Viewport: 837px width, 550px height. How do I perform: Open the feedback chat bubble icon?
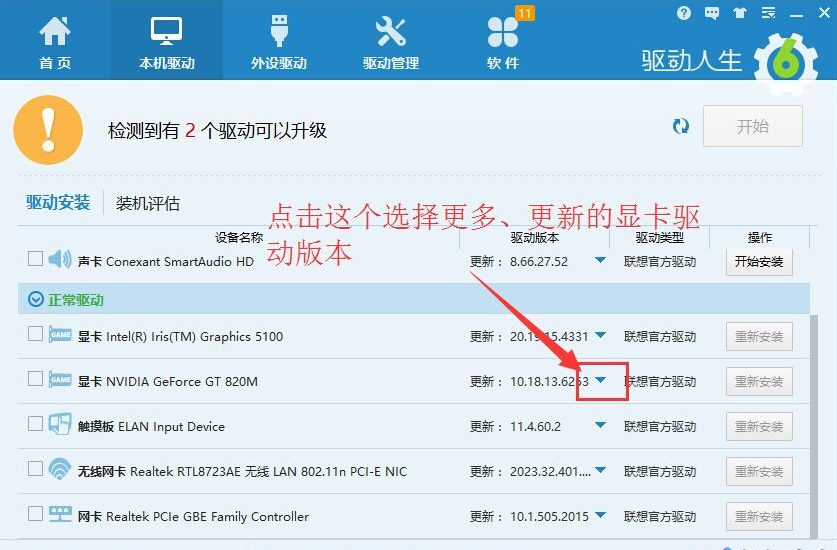pyautogui.click(x=712, y=13)
